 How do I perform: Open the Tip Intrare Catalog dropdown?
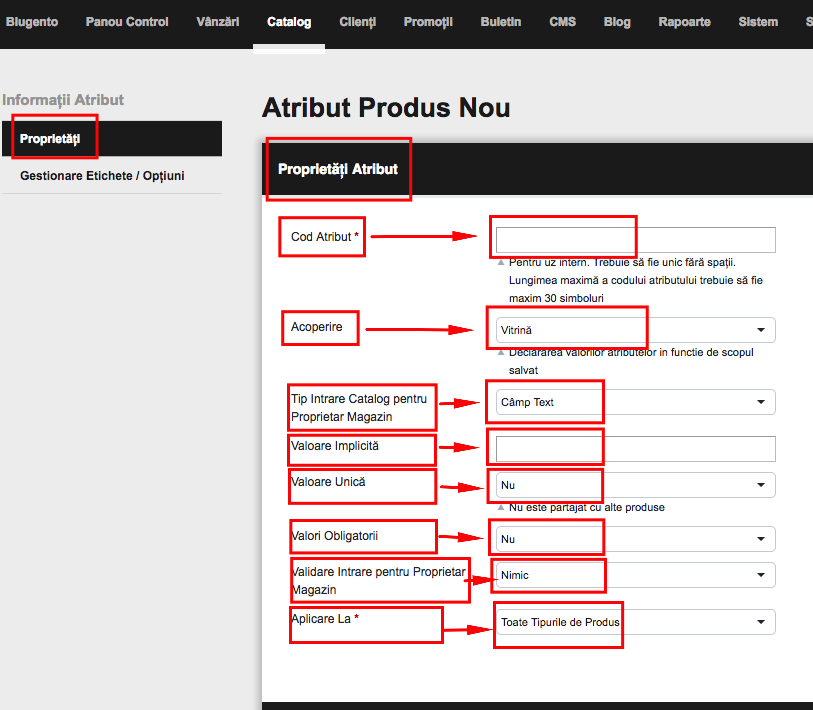(636, 402)
